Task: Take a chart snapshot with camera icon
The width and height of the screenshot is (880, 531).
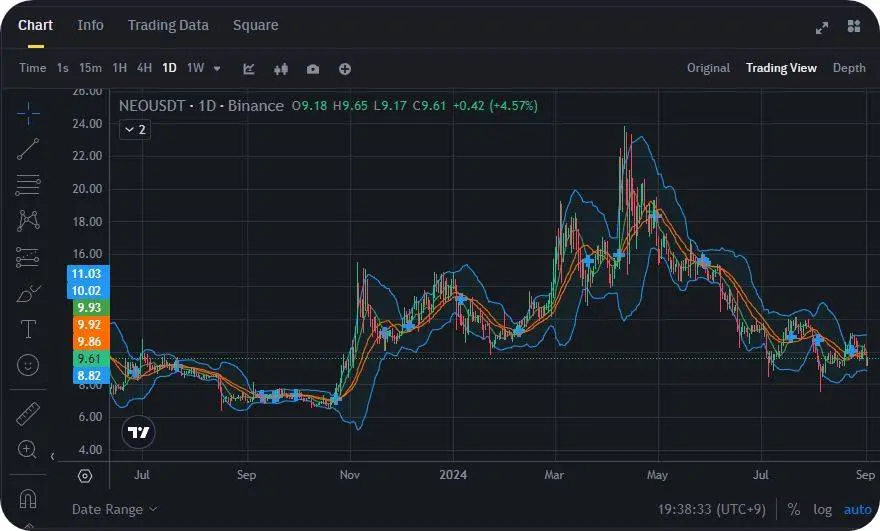Action: pos(313,68)
